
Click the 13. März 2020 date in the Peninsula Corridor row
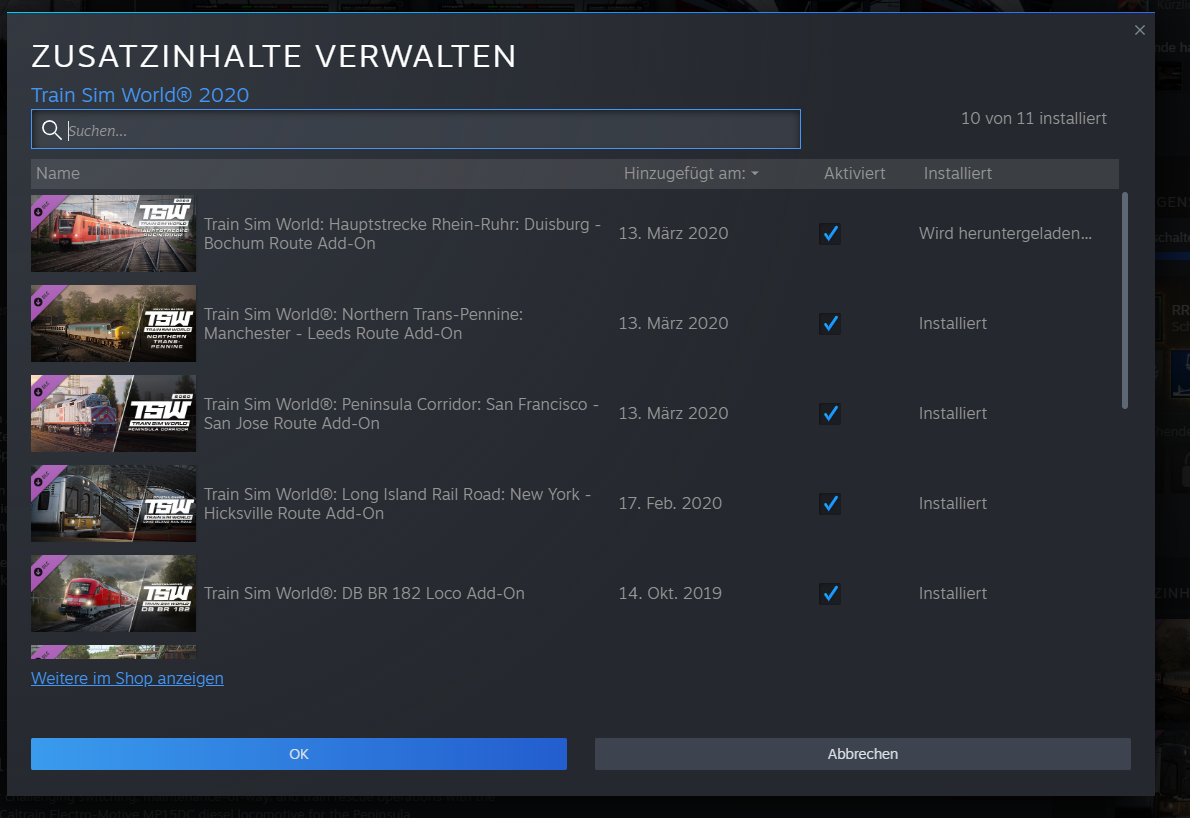(x=673, y=414)
